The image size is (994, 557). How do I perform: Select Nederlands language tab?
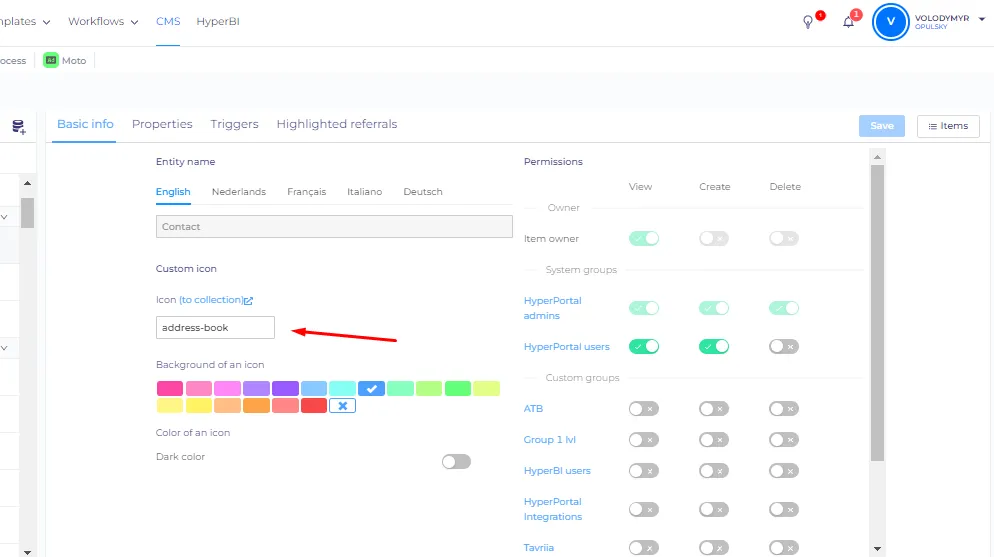click(239, 191)
